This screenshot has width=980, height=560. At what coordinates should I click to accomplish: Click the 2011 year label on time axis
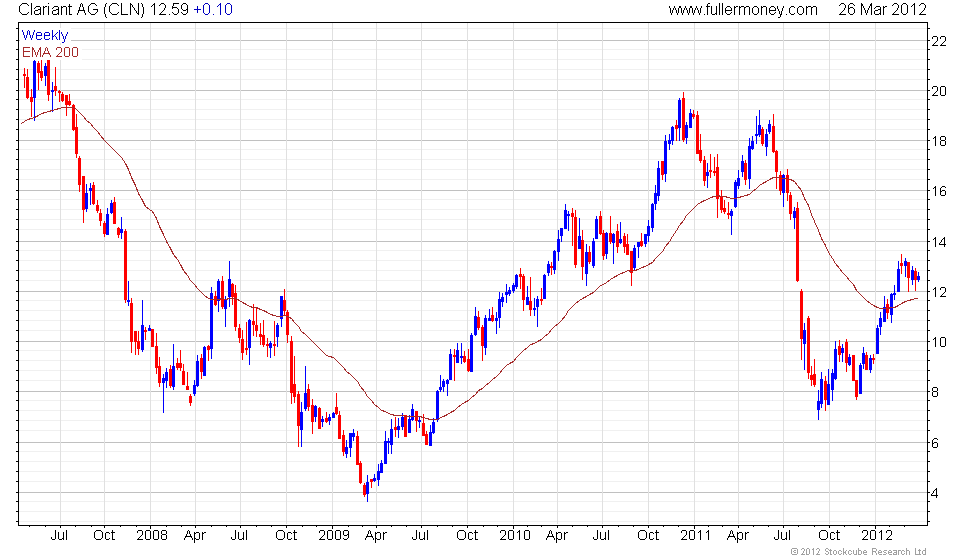pyautogui.click(x=696, y=535)
